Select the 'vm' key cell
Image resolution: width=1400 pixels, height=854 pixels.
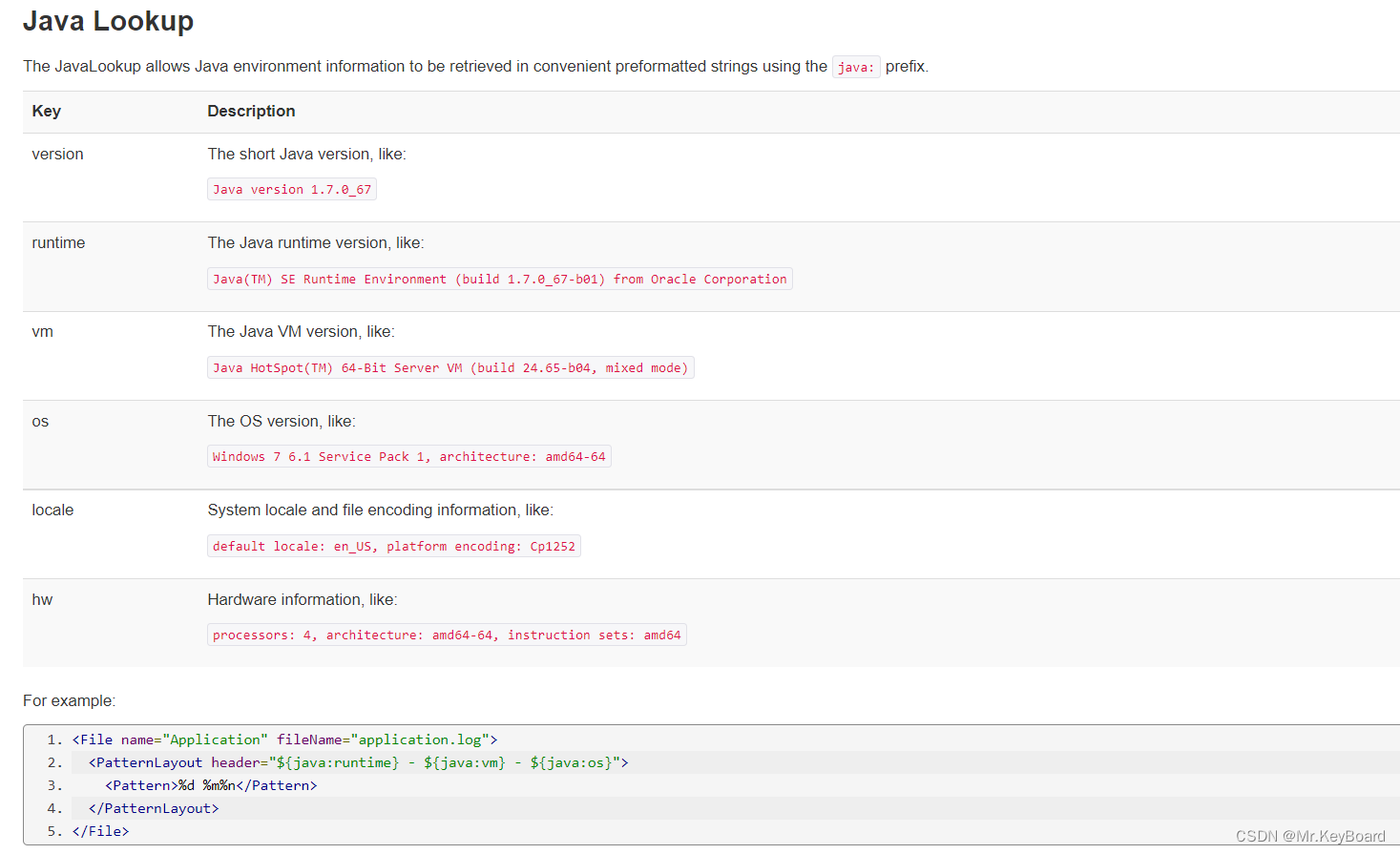click(x=42, y=331)
